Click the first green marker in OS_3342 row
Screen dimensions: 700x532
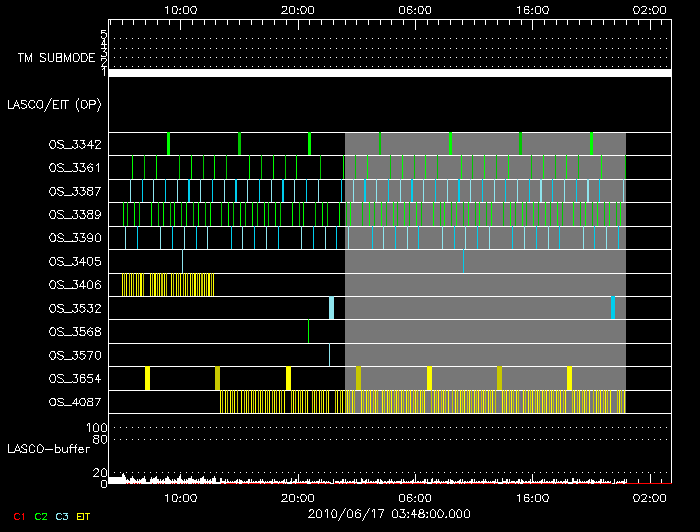(168, 144)
